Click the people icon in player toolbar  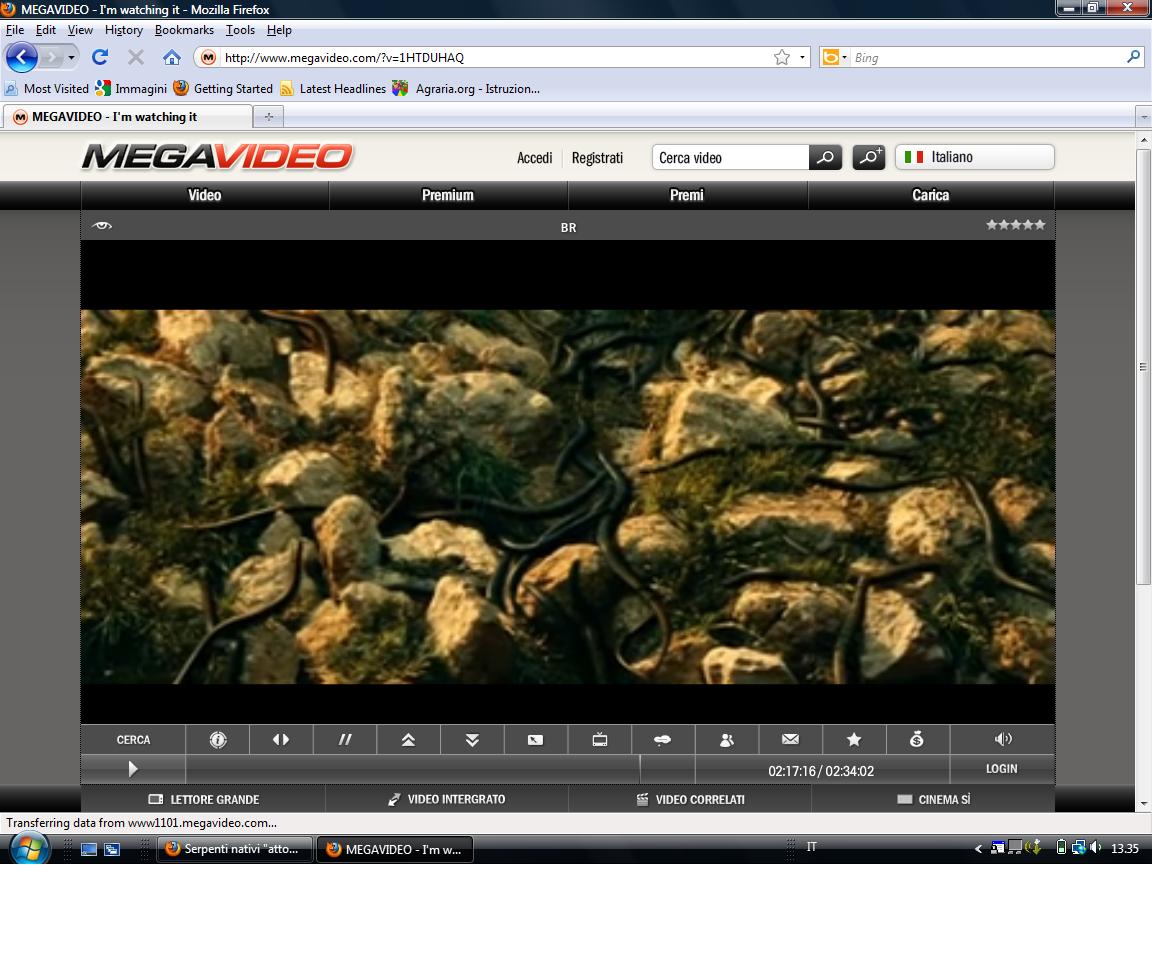point(727,740)
